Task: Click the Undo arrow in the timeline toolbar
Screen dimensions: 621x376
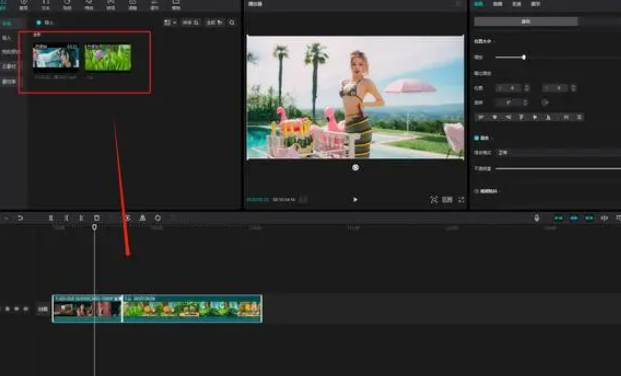Action: [20, 218]
